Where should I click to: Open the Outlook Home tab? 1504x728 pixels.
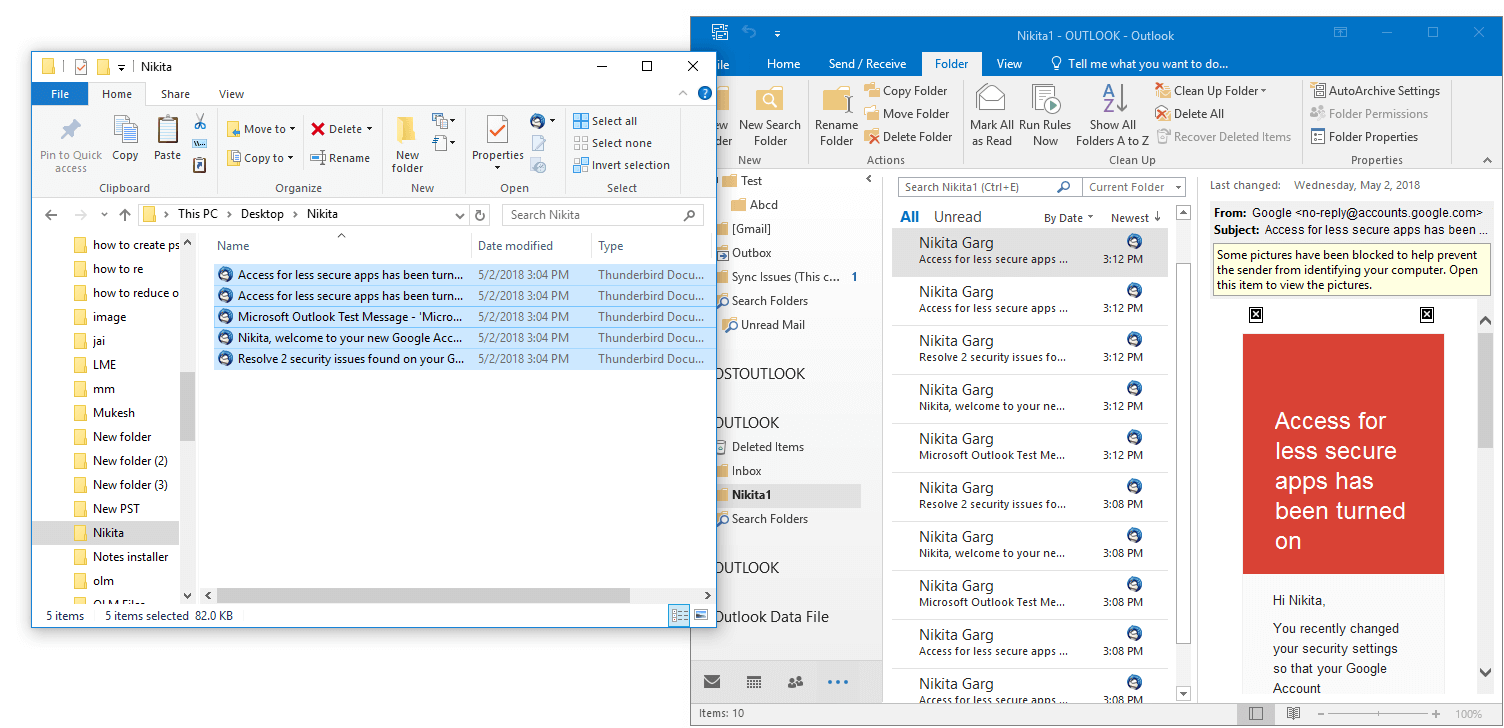(x=784, y=64)
